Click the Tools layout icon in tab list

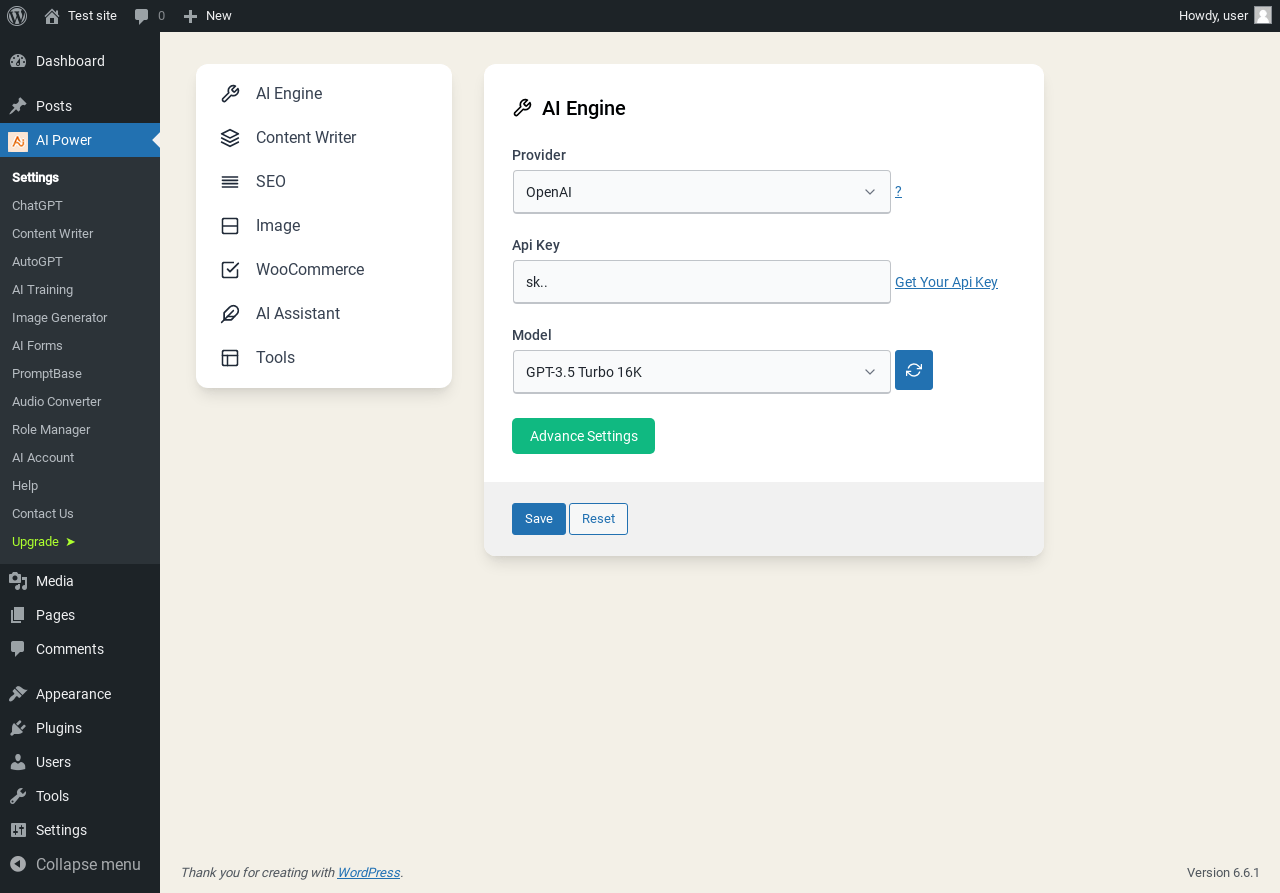230,358
